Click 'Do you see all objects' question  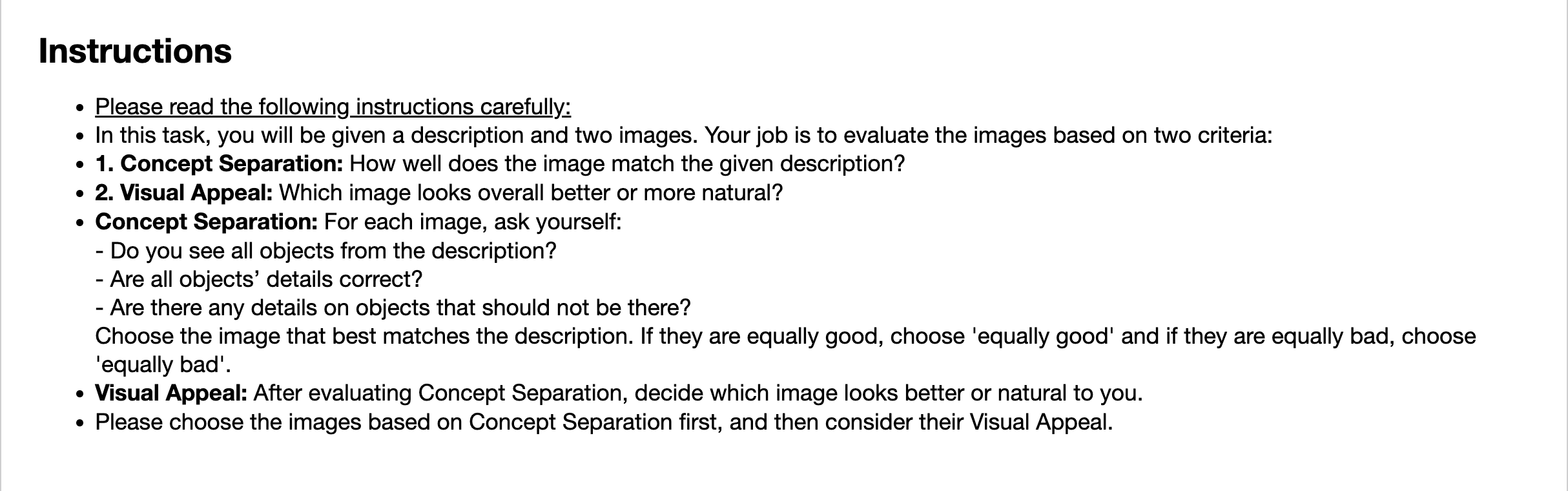(x=326, y=251)
